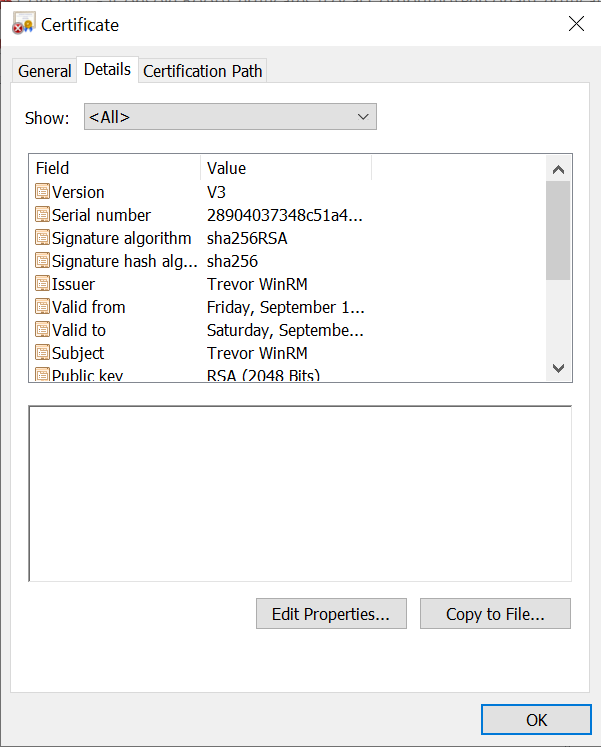Viewport: 601px width, 747px height.
Task: Click Copy to File button
Action: [x=495, y=614]
